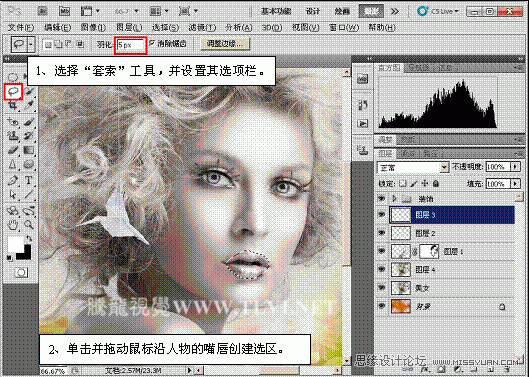Select the Clone Stamp tool
Screen dimensions: 529x377
pyautogui.click(x=13, y=136)
